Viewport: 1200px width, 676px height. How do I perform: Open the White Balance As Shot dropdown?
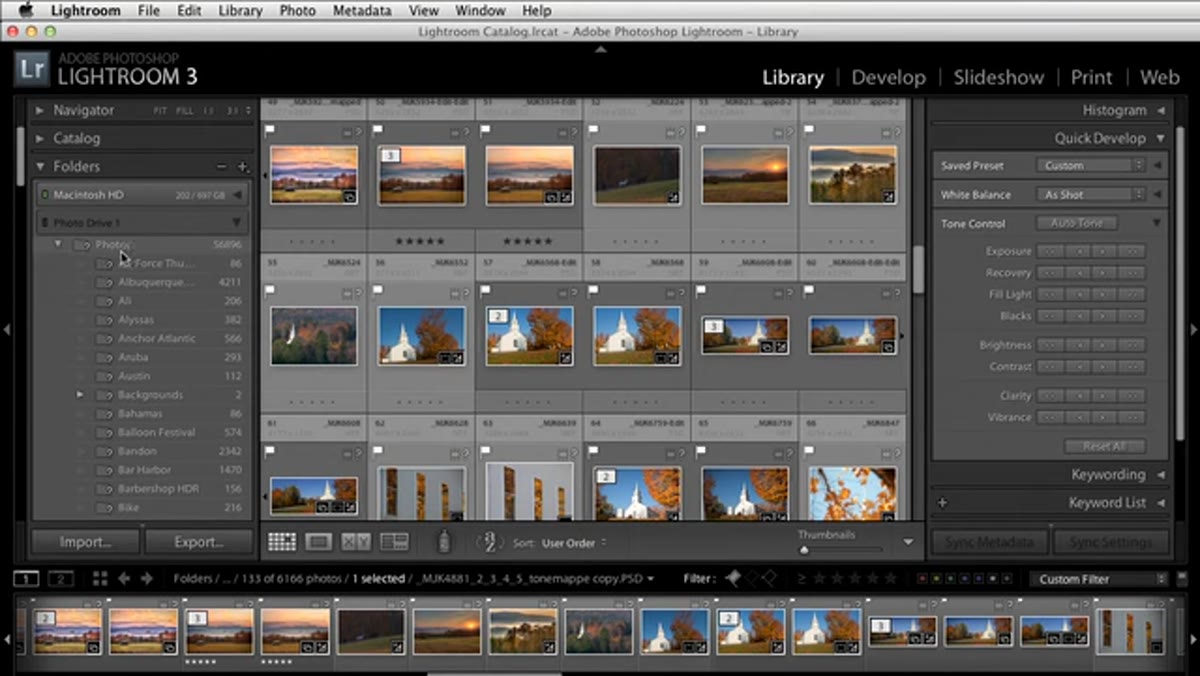tap(1090, 195)
